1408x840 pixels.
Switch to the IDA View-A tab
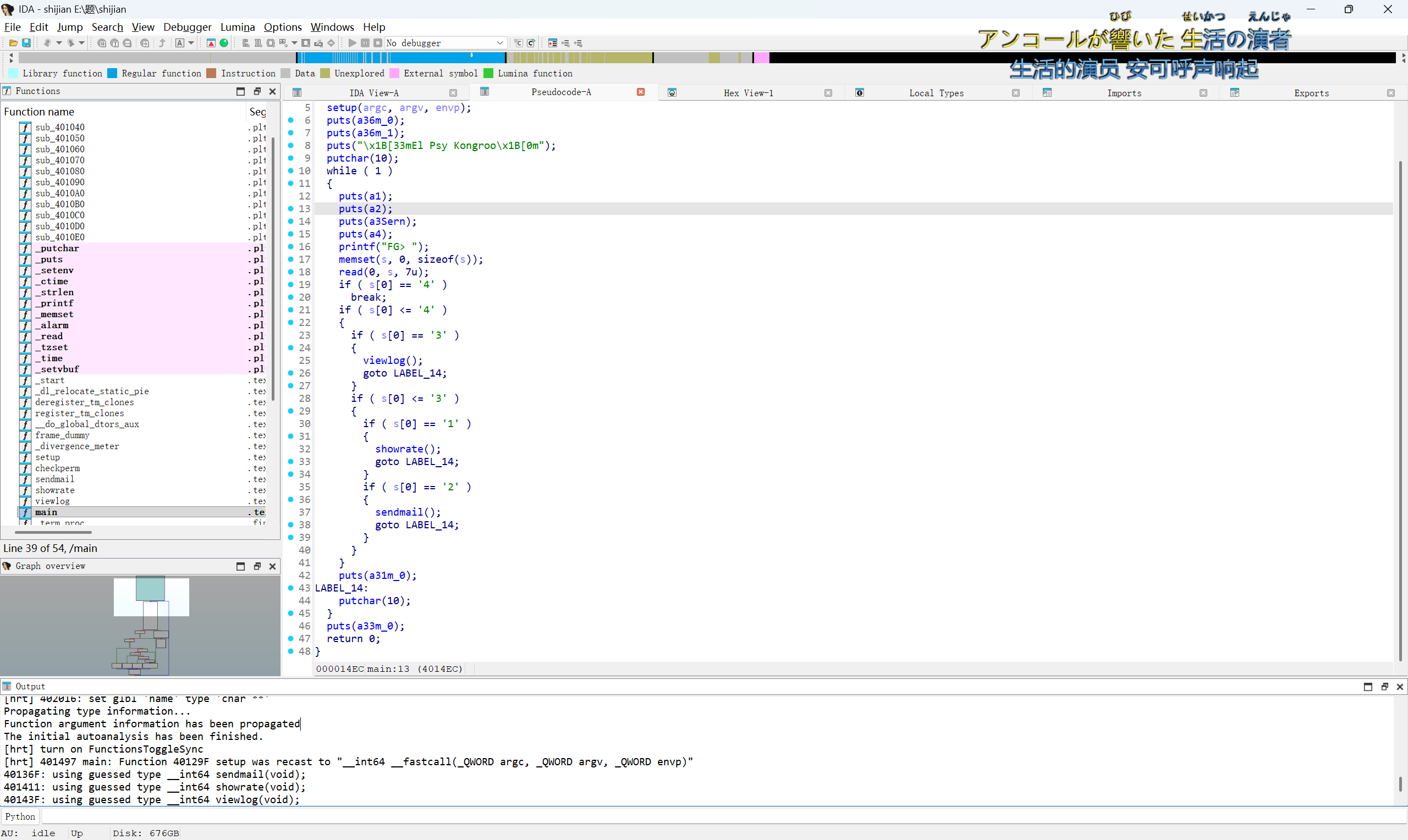(373, 93)
